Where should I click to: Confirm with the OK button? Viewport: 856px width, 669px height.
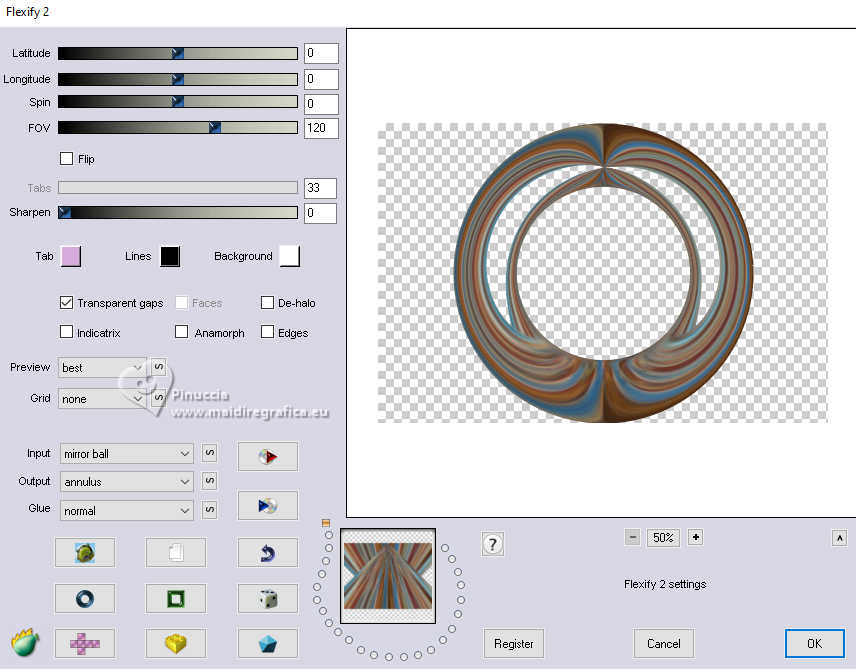pos(815,643)
